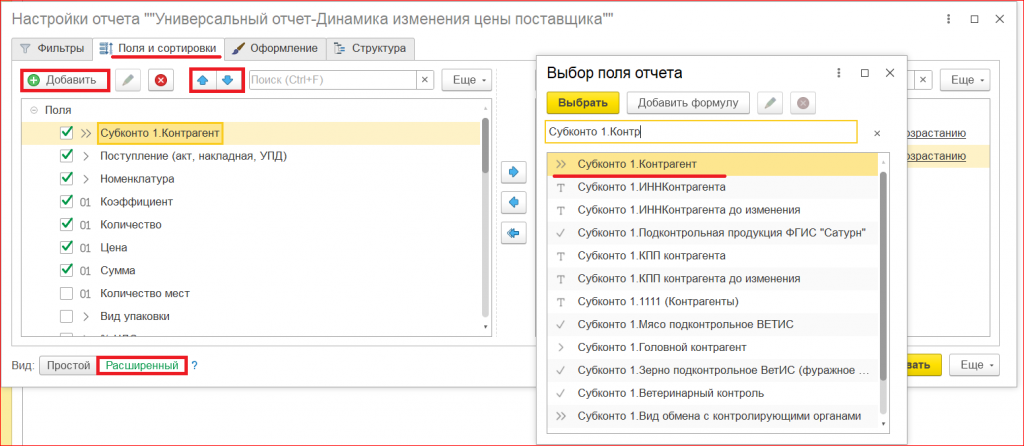The image size is (1024, 446).
Task: Select Субконто 1.Ветеринарный контроль item
Action: 712,393
